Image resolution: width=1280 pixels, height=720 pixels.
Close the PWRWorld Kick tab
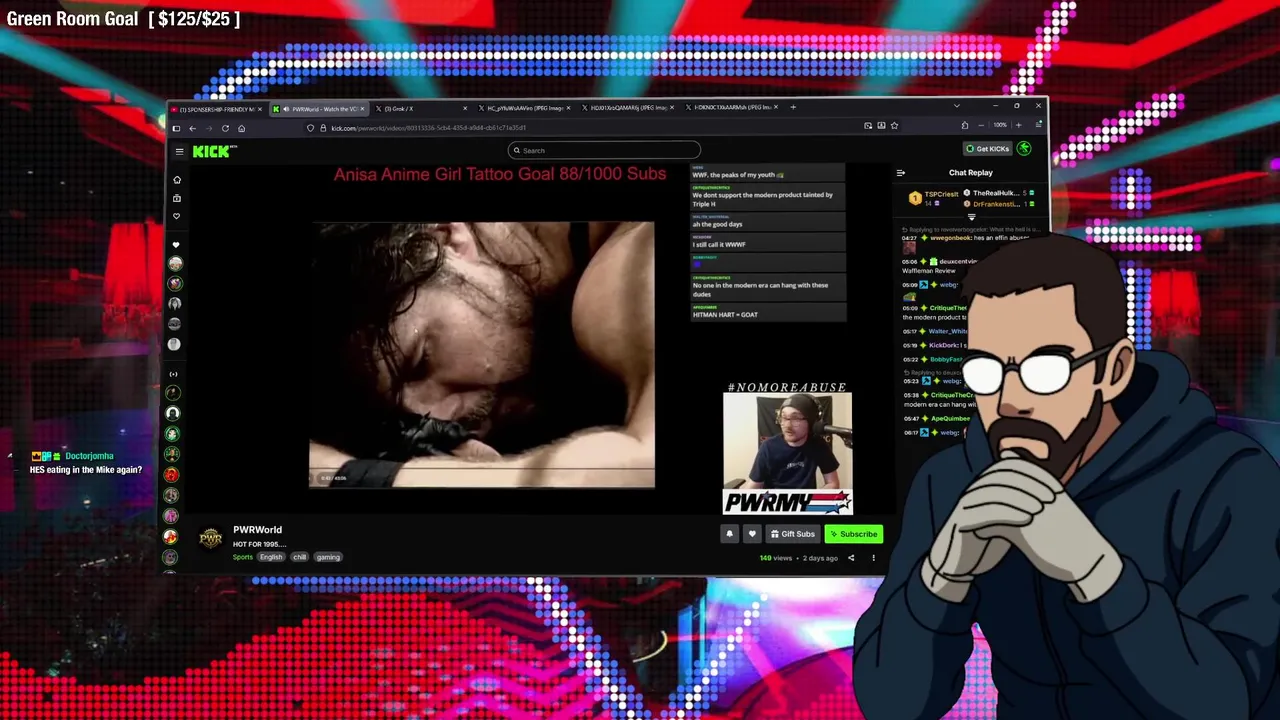click(362, 108)
